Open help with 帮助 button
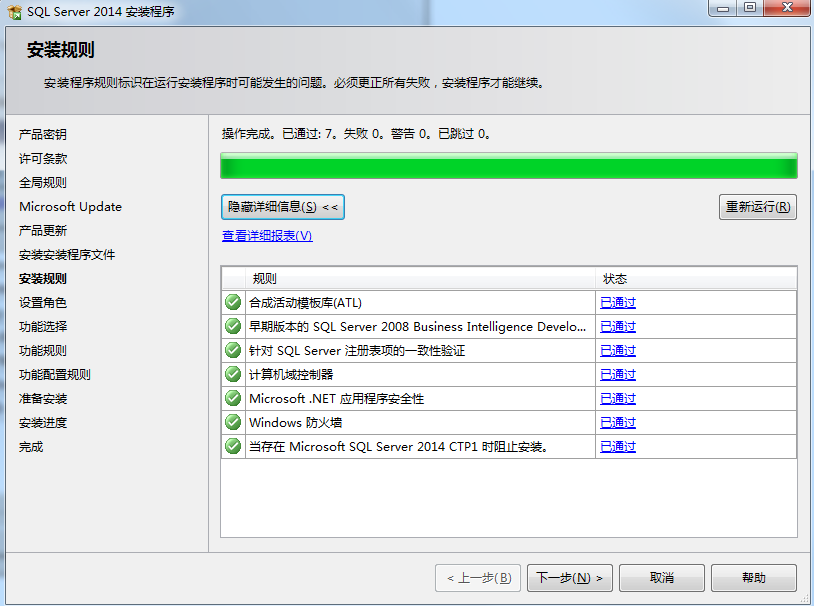This screenshot has height=606, width=814. click(753, 578)
